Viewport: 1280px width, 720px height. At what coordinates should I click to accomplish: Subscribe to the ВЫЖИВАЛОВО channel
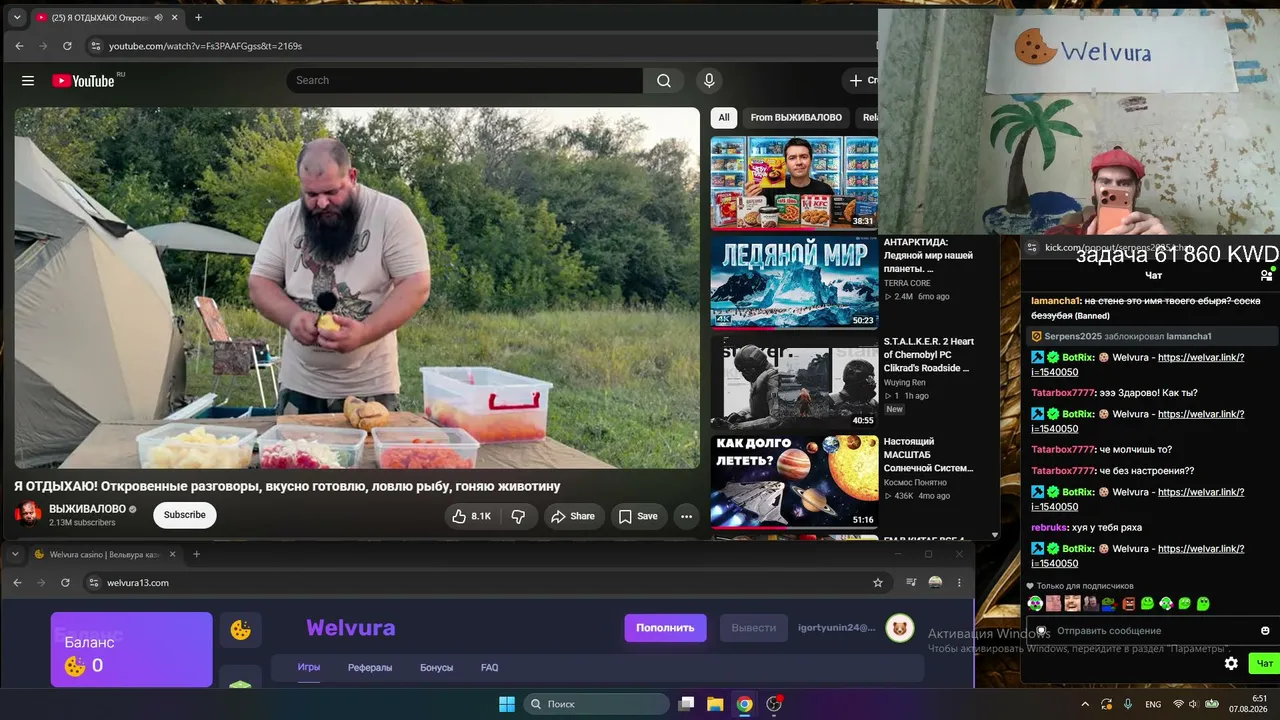(184, 515)
